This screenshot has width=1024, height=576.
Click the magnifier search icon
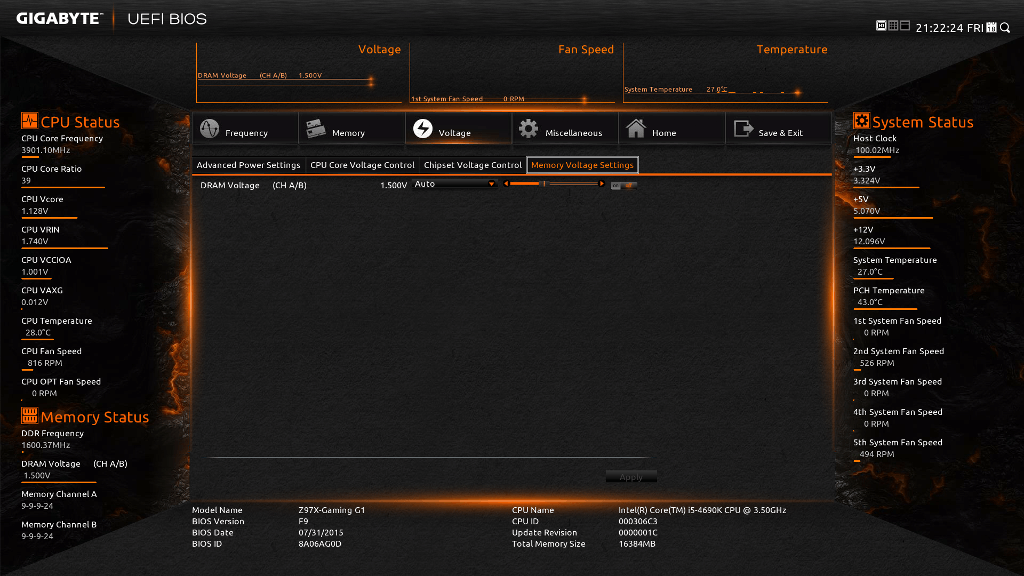pos(1005,27)
